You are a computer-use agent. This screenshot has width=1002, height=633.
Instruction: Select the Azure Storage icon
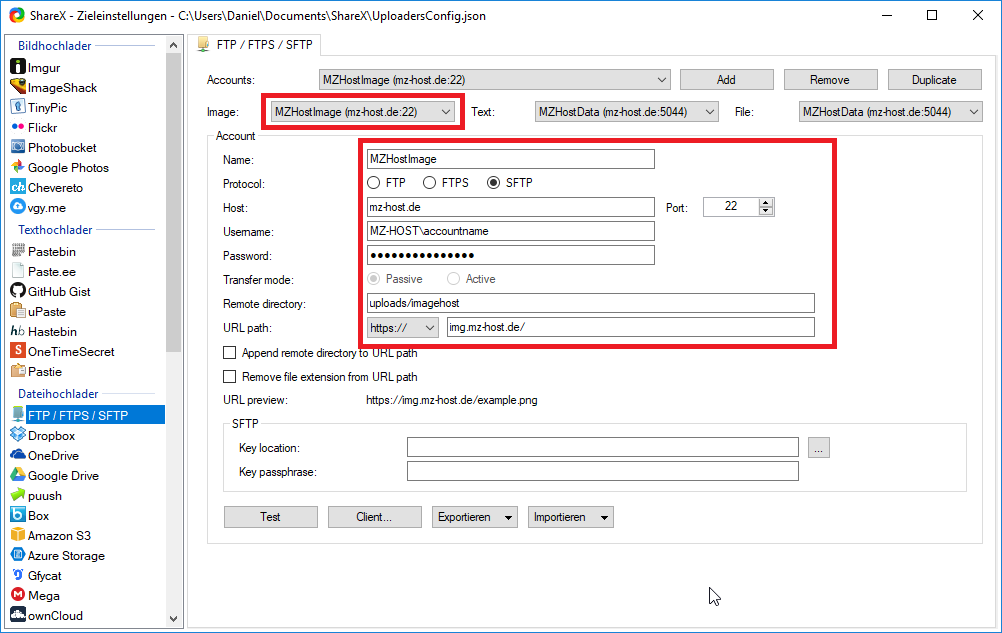click(18, 555)
